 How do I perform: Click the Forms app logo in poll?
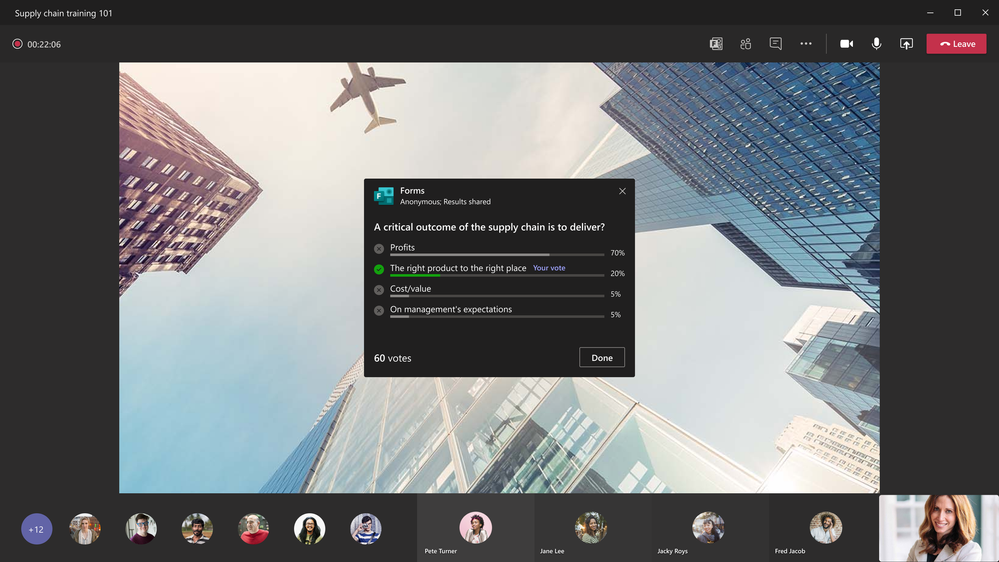tap(384, 196)
